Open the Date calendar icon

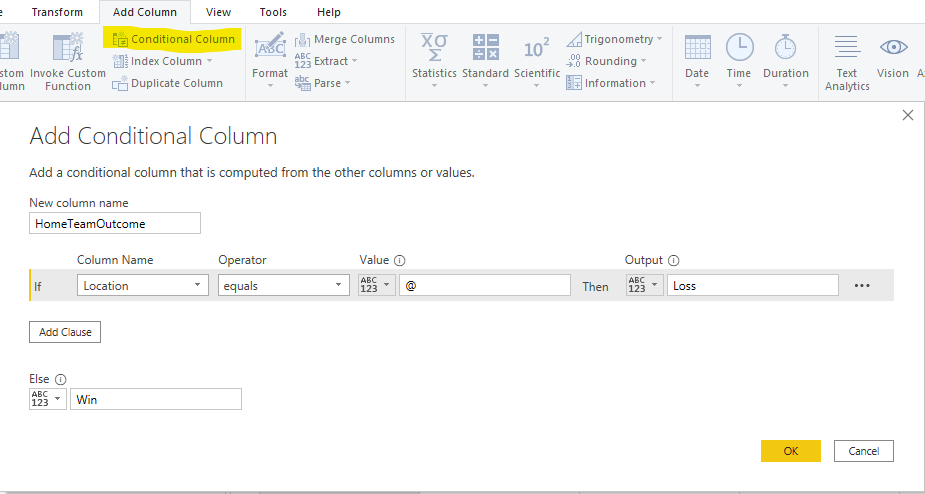(697, 48)
